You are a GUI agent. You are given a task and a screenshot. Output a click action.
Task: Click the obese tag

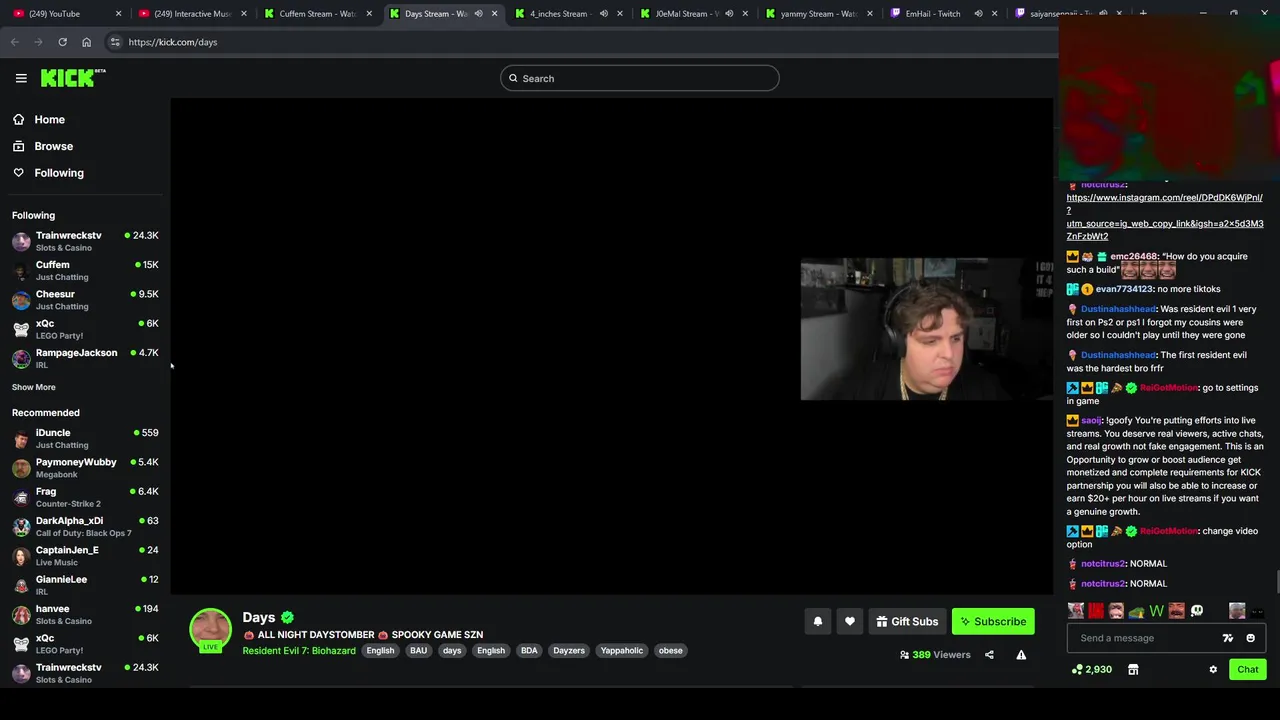tap(670, 650)
